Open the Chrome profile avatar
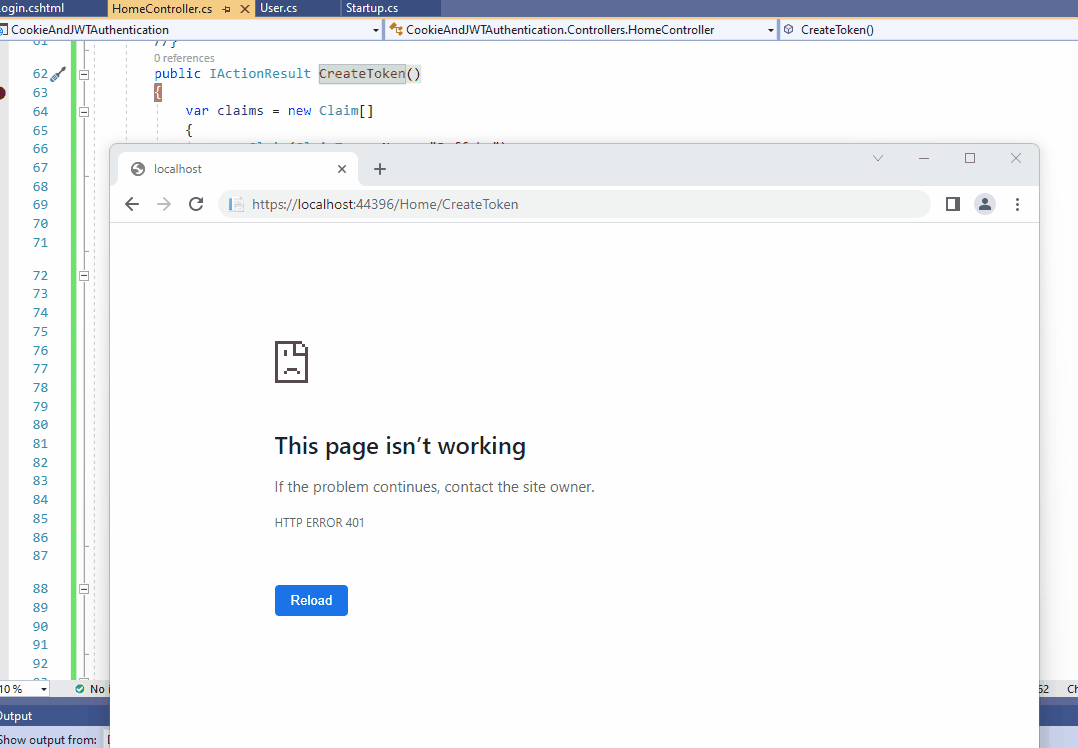The height and width of the screenshot is (748, 1078). [985, 204]
